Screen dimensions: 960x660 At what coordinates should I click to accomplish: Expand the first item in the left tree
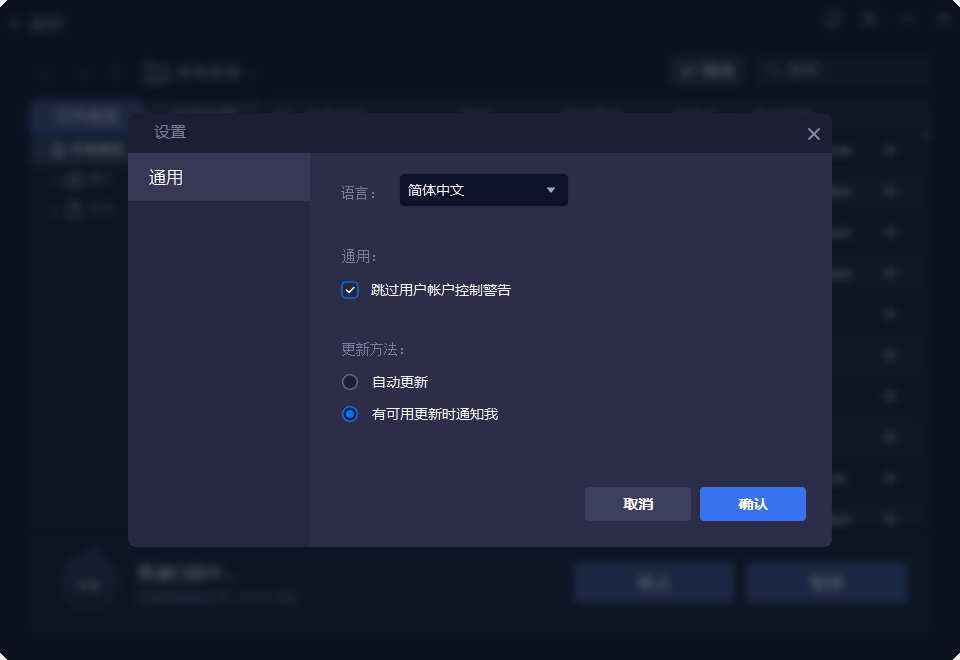click(x=55, y=178)
